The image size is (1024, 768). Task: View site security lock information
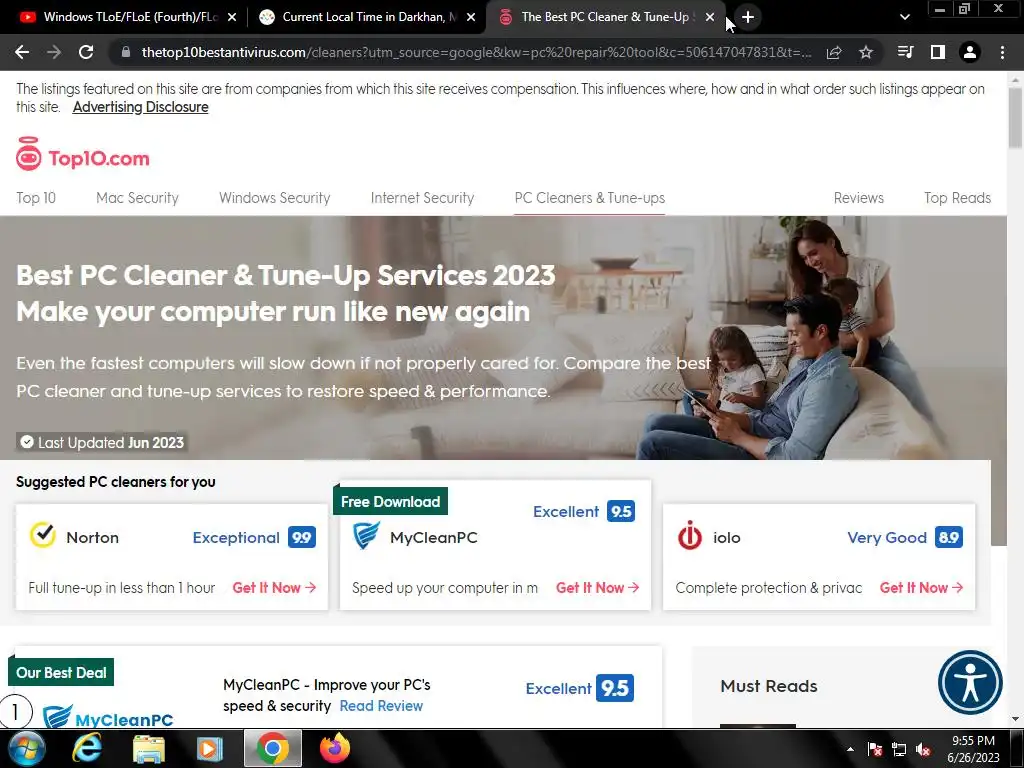[x=125, y=52]
